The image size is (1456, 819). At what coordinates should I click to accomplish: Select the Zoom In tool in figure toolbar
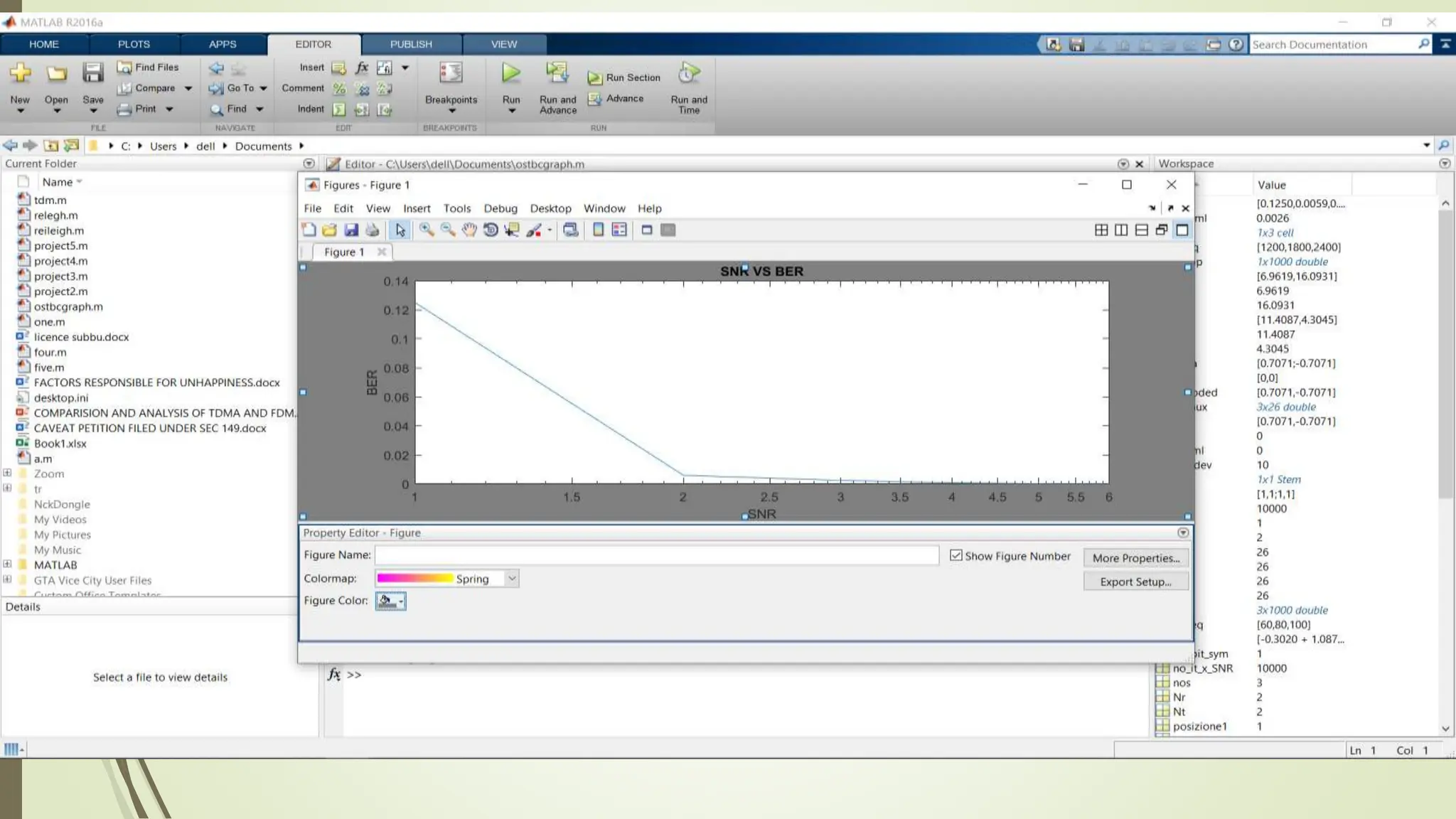coord(426,230)
